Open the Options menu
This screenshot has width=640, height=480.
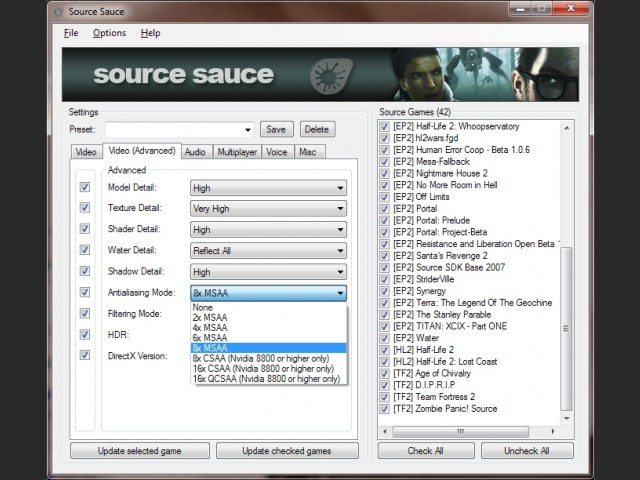(109, 33)
